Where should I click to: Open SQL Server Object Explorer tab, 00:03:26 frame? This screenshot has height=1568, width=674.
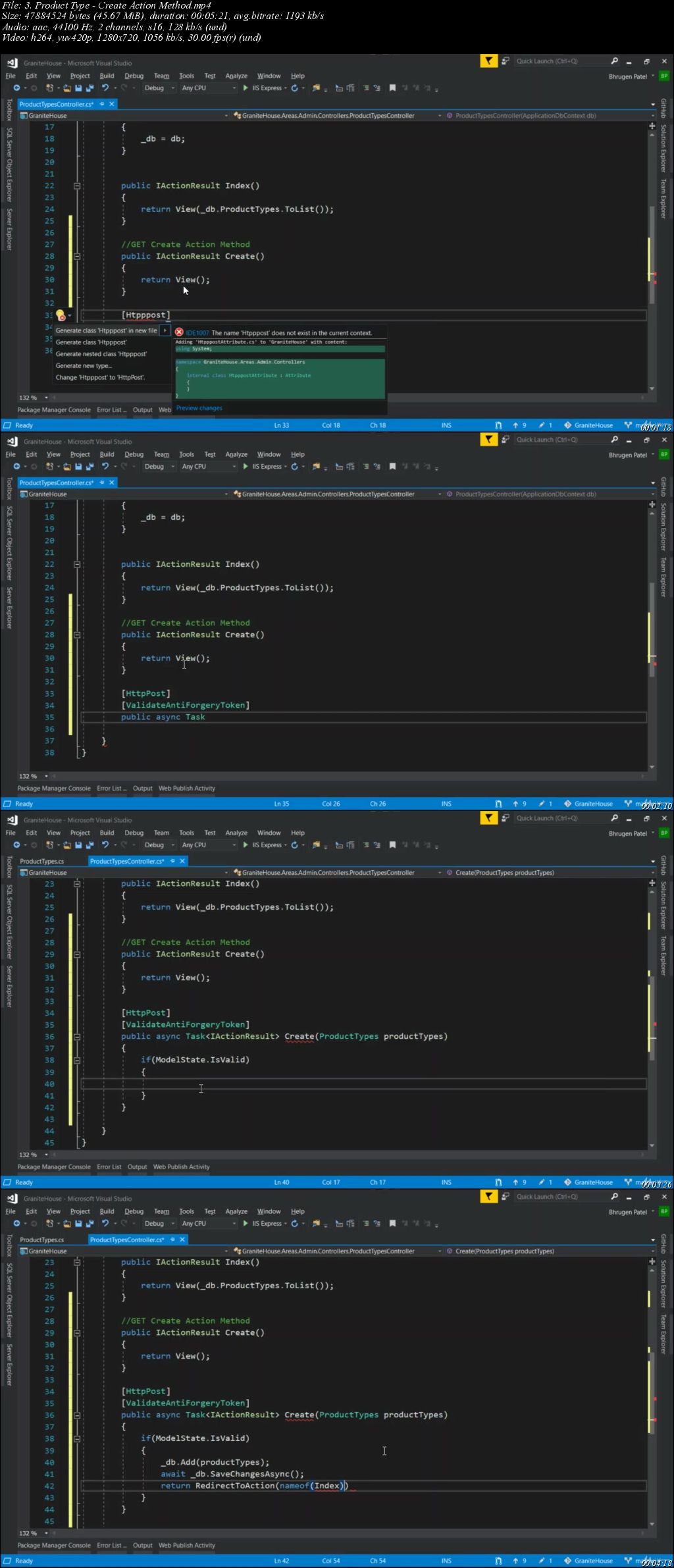tap(9, 922)
